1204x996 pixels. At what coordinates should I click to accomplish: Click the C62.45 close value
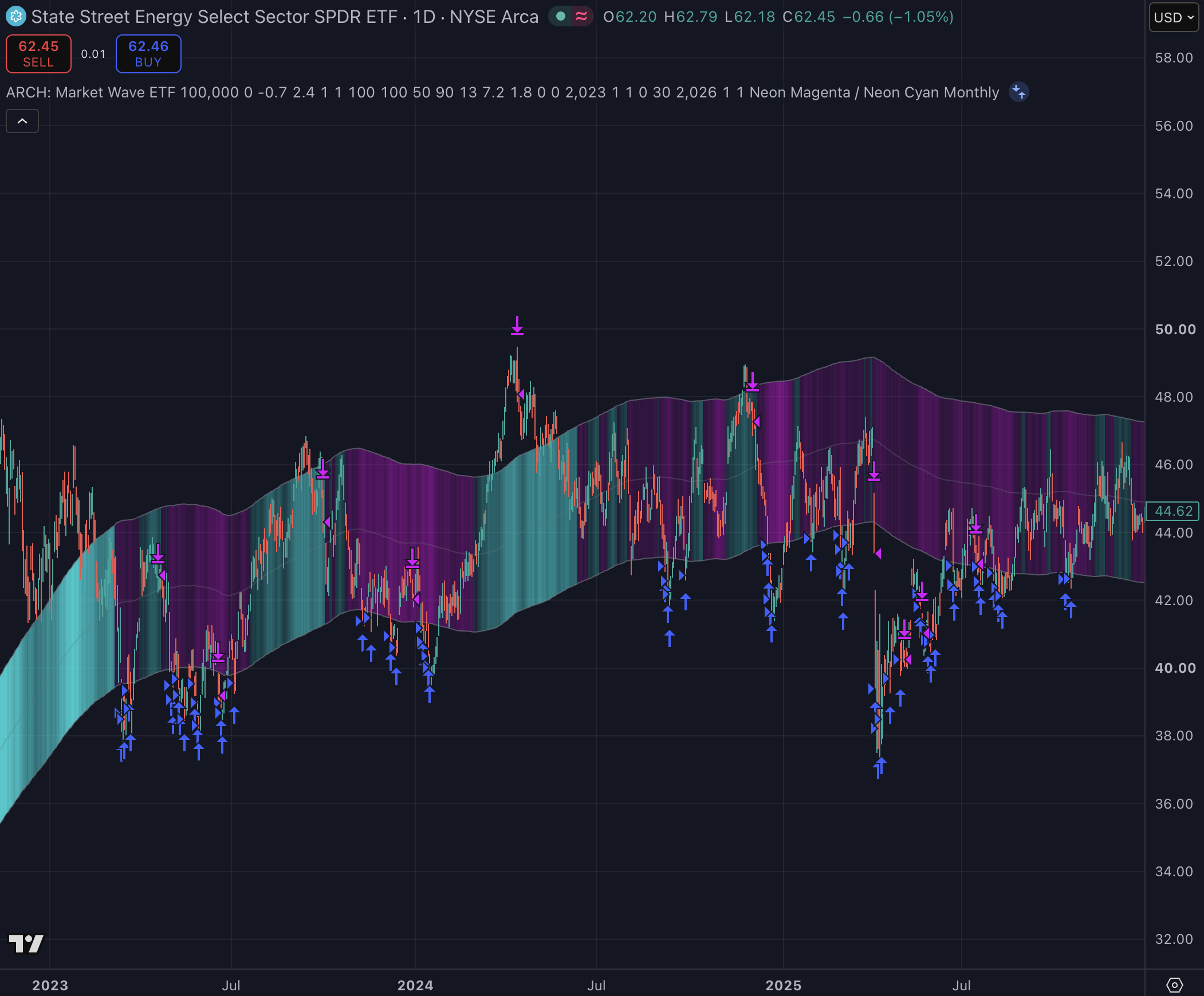pos(809,17)
